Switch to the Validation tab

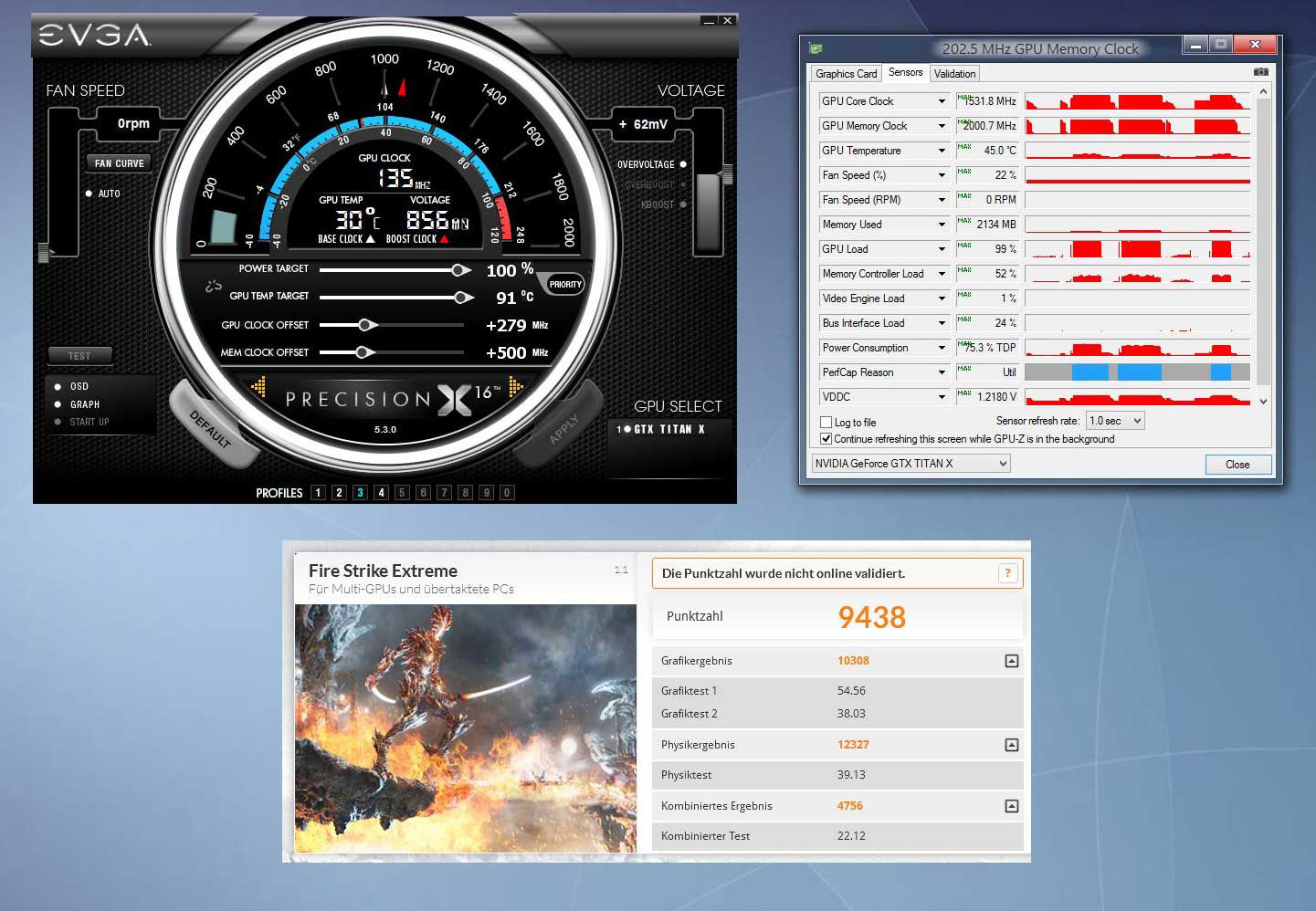point(955,74)
